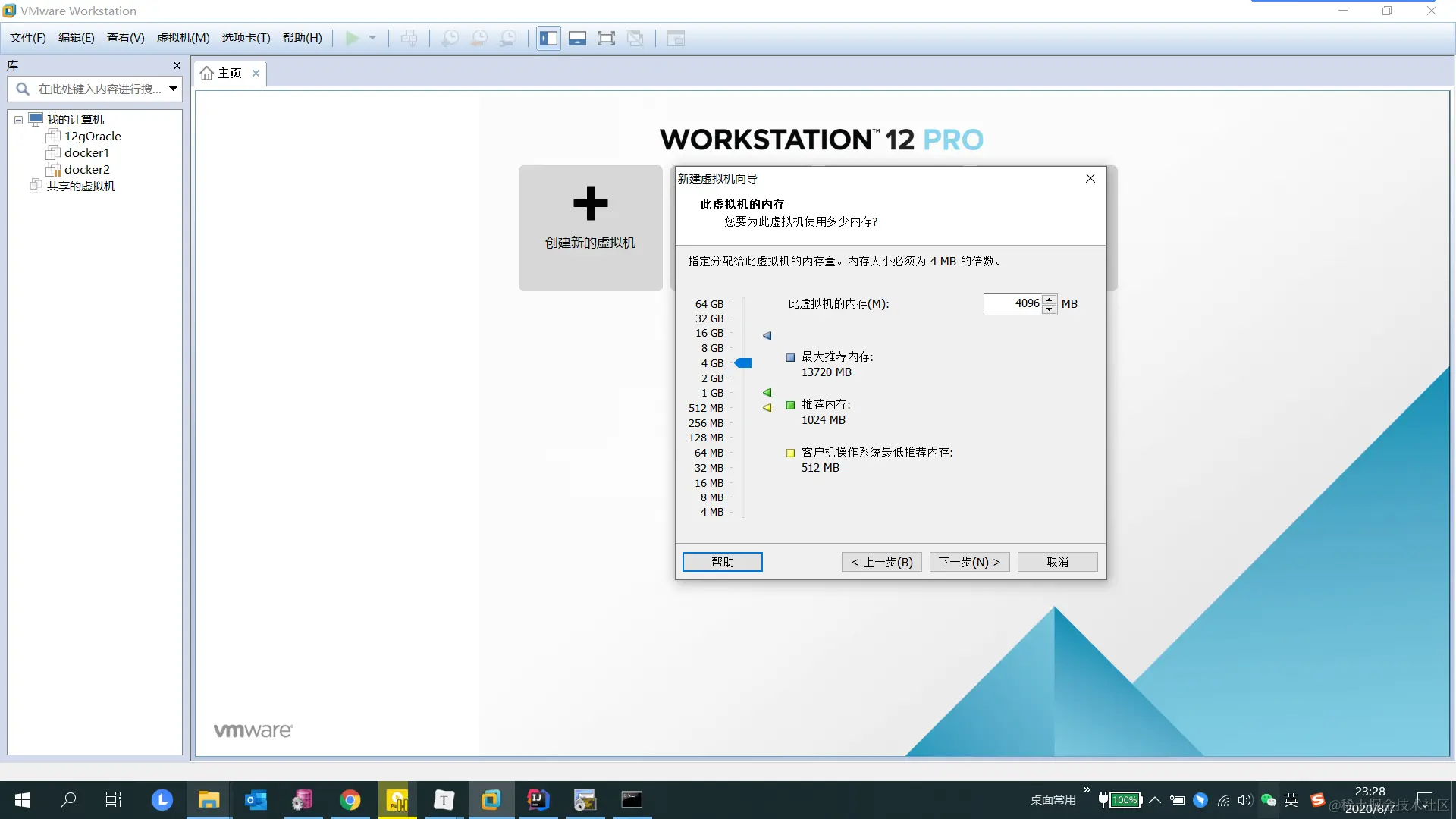Select the docker1 virtual machine

[x=86, y=152]
